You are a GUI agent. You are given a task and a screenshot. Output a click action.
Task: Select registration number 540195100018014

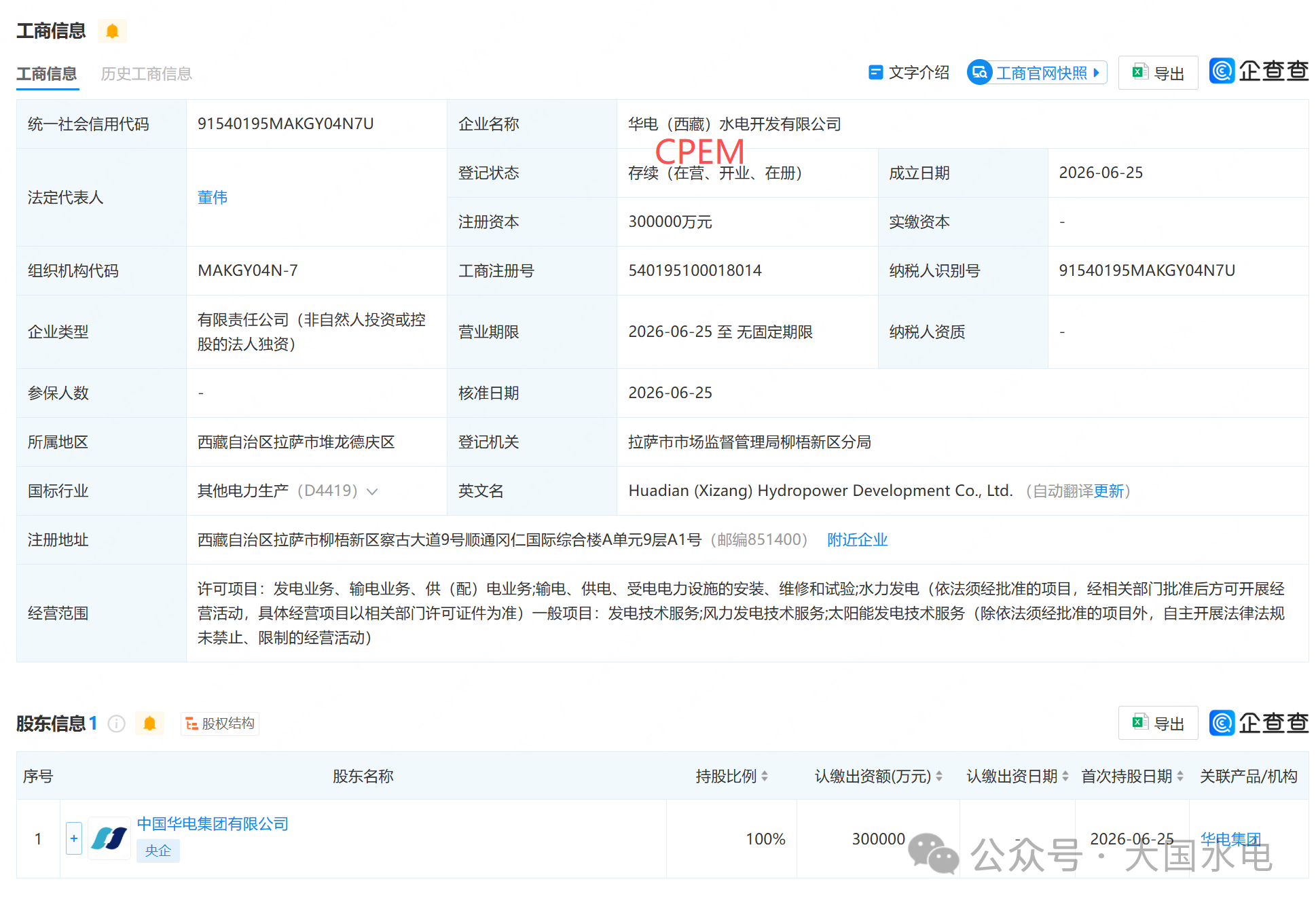coord(695,270)
